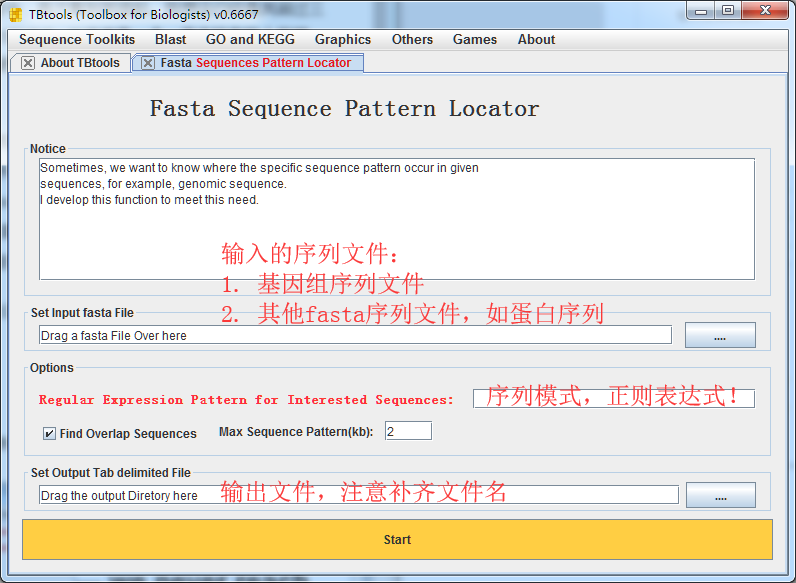The image size is (796, 583).
Task: Open the Games menu
Action: point(475,40)
